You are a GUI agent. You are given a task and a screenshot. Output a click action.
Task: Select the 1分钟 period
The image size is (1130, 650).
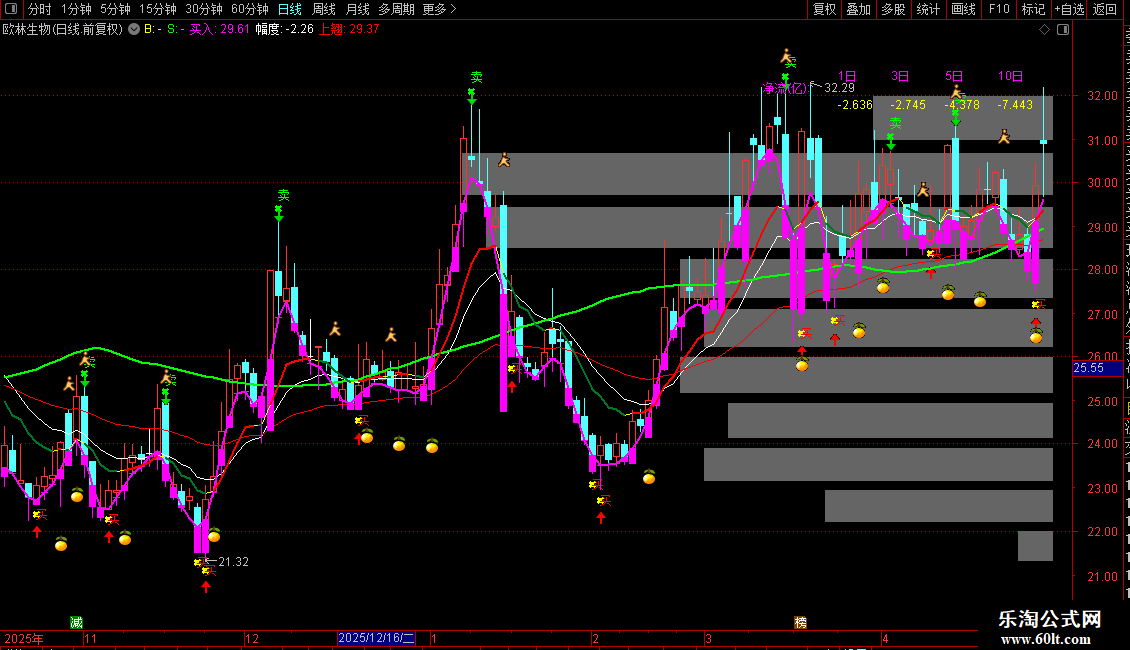point(76,9)
